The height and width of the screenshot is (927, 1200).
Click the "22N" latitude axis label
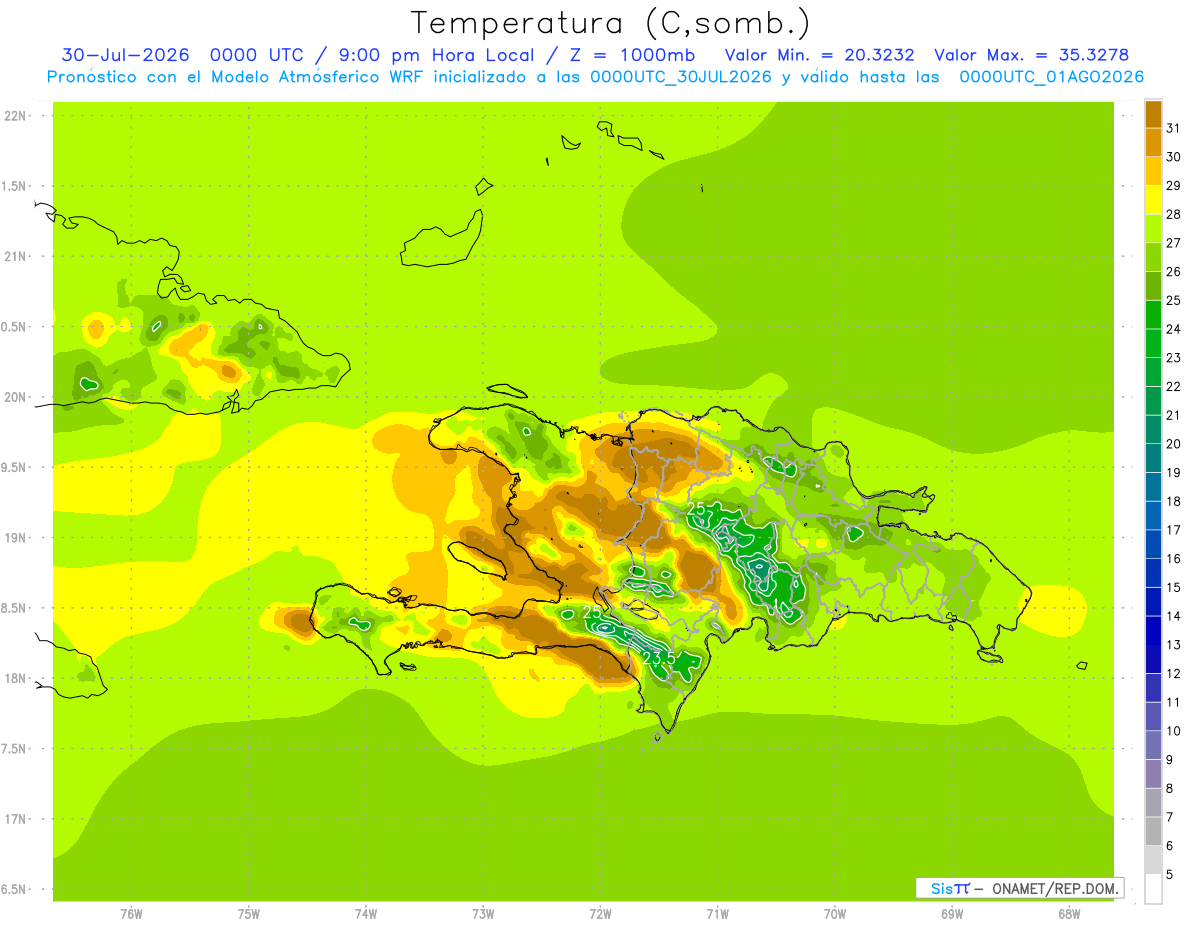(14, 115)
